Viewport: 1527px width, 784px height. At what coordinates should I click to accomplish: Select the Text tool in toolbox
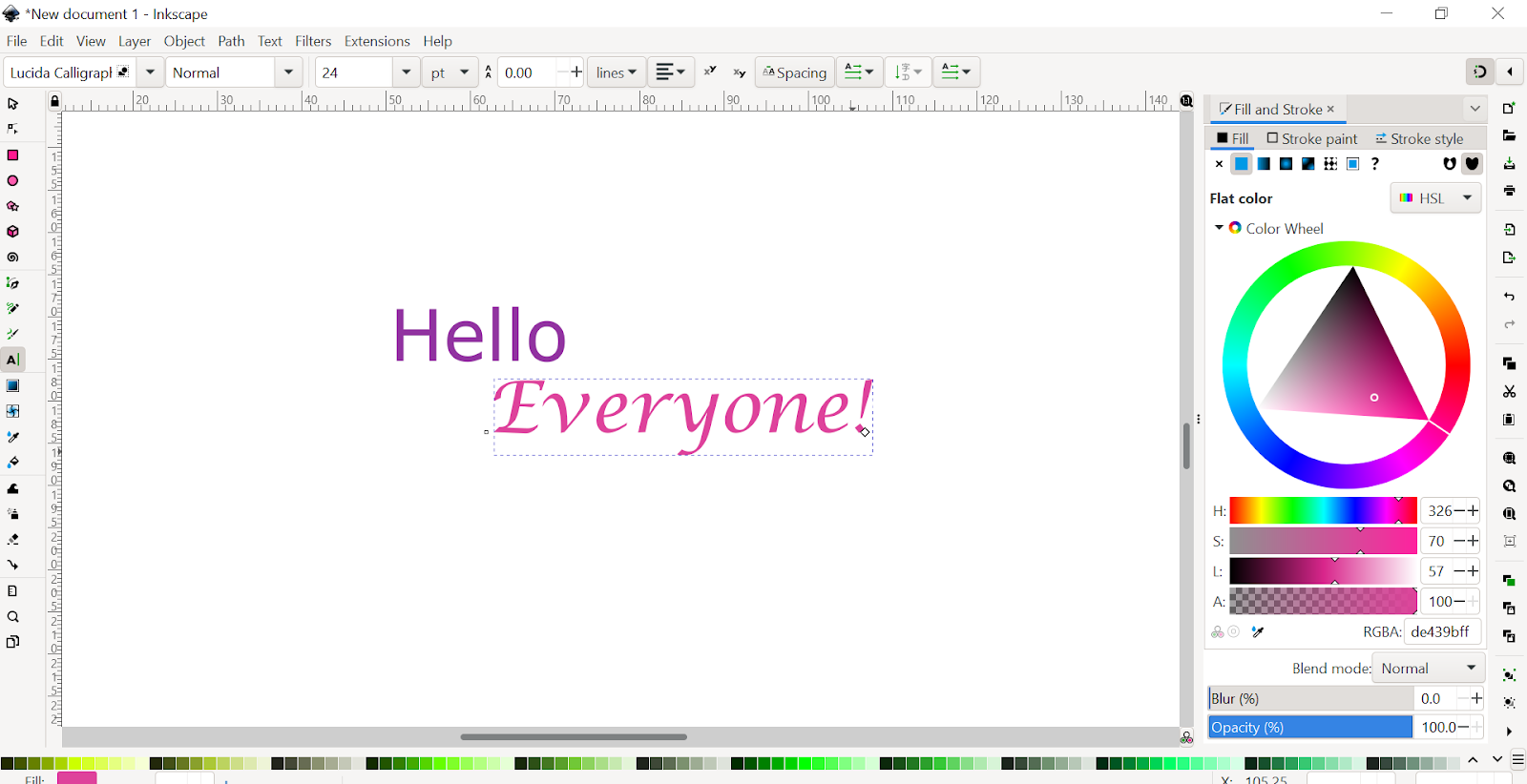pyautogui.click(x=12, y=360)
